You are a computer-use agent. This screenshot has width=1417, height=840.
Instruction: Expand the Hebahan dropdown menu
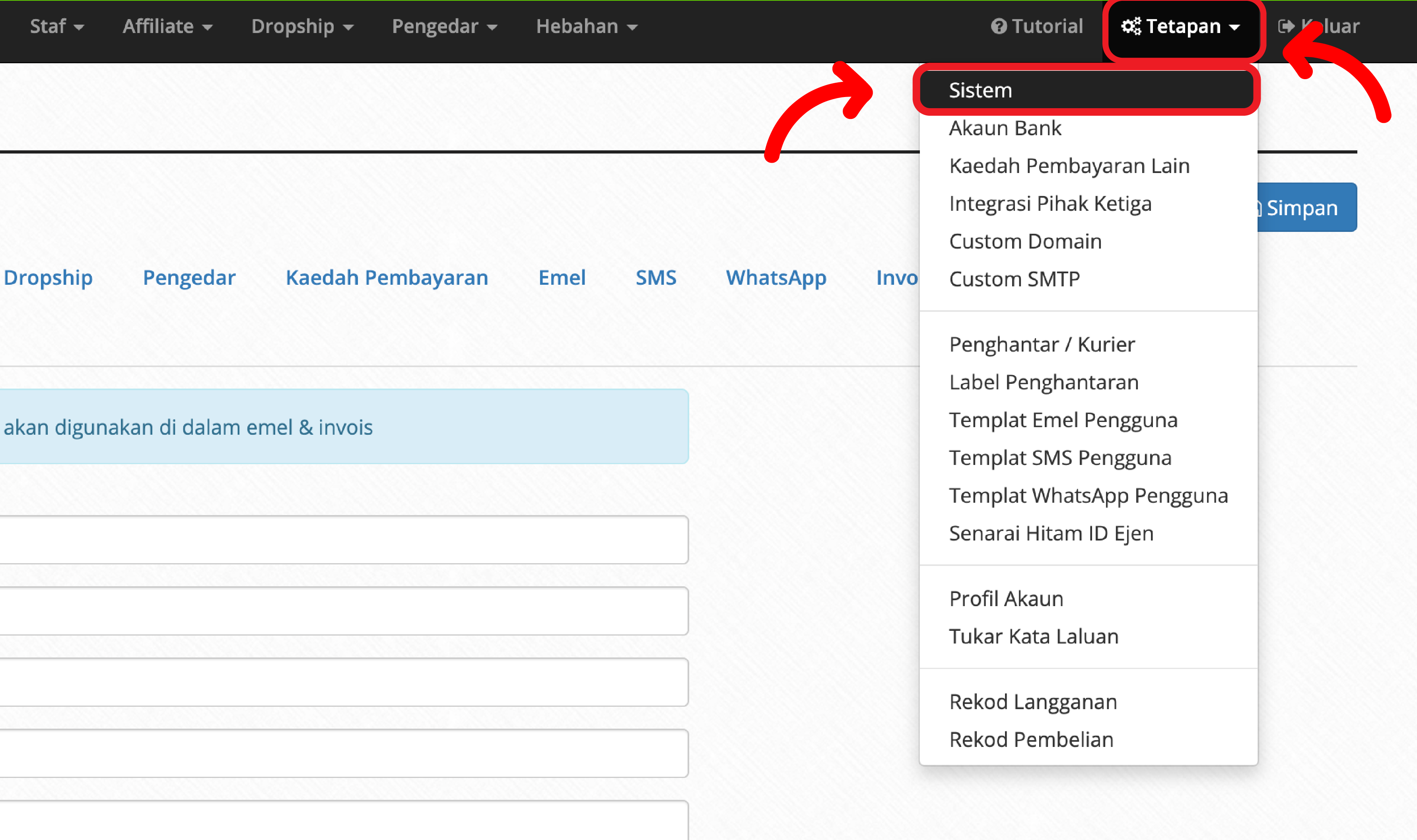(x=586, y=26)
